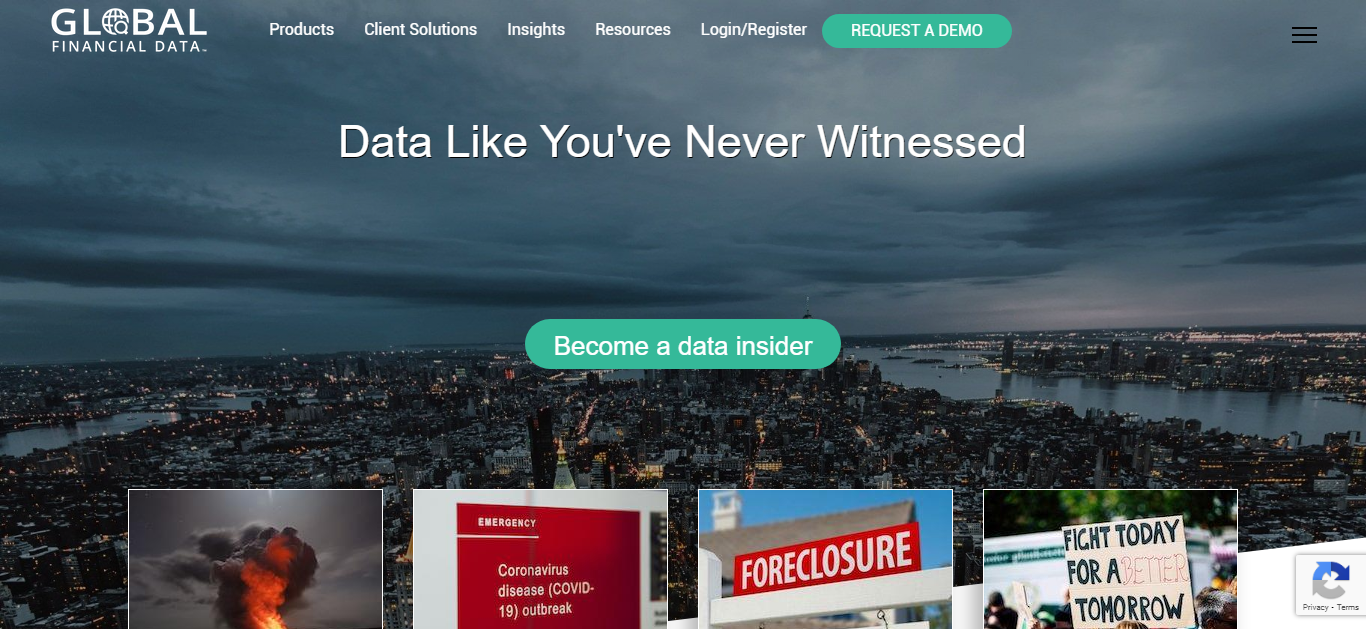
Task: Open the explosion fire article thumbnail
Action: point(255,558)
